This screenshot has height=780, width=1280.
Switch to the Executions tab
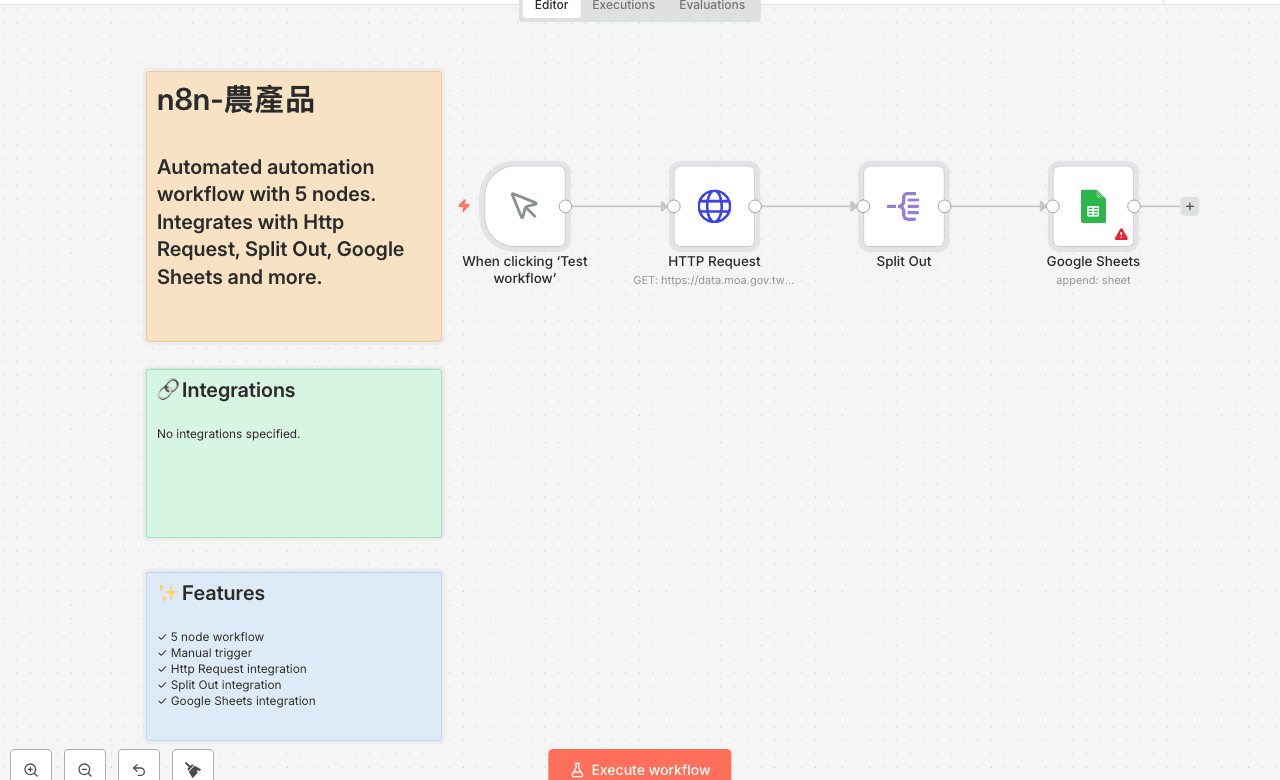623,6
